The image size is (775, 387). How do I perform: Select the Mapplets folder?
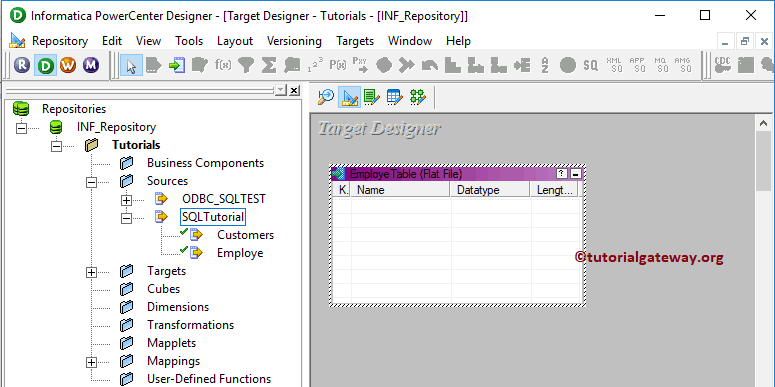pyautogui.click(x=172, y=343)
